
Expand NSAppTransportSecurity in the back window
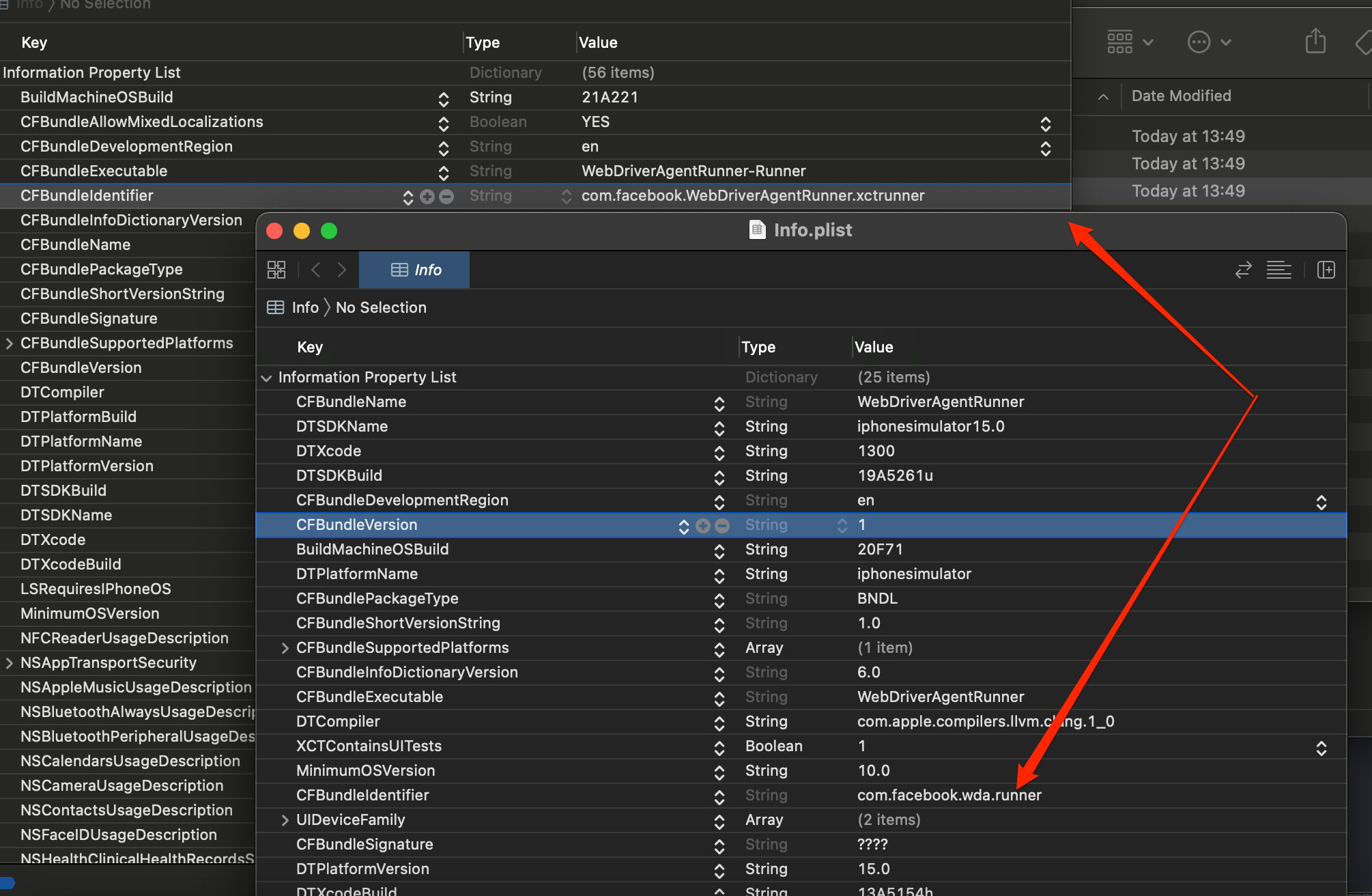(x=10, y=663)
